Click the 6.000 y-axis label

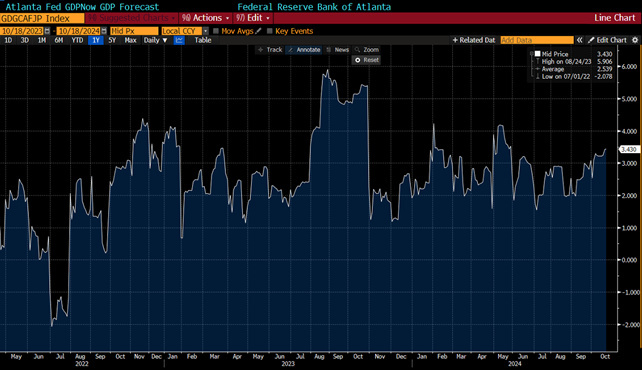629,66
